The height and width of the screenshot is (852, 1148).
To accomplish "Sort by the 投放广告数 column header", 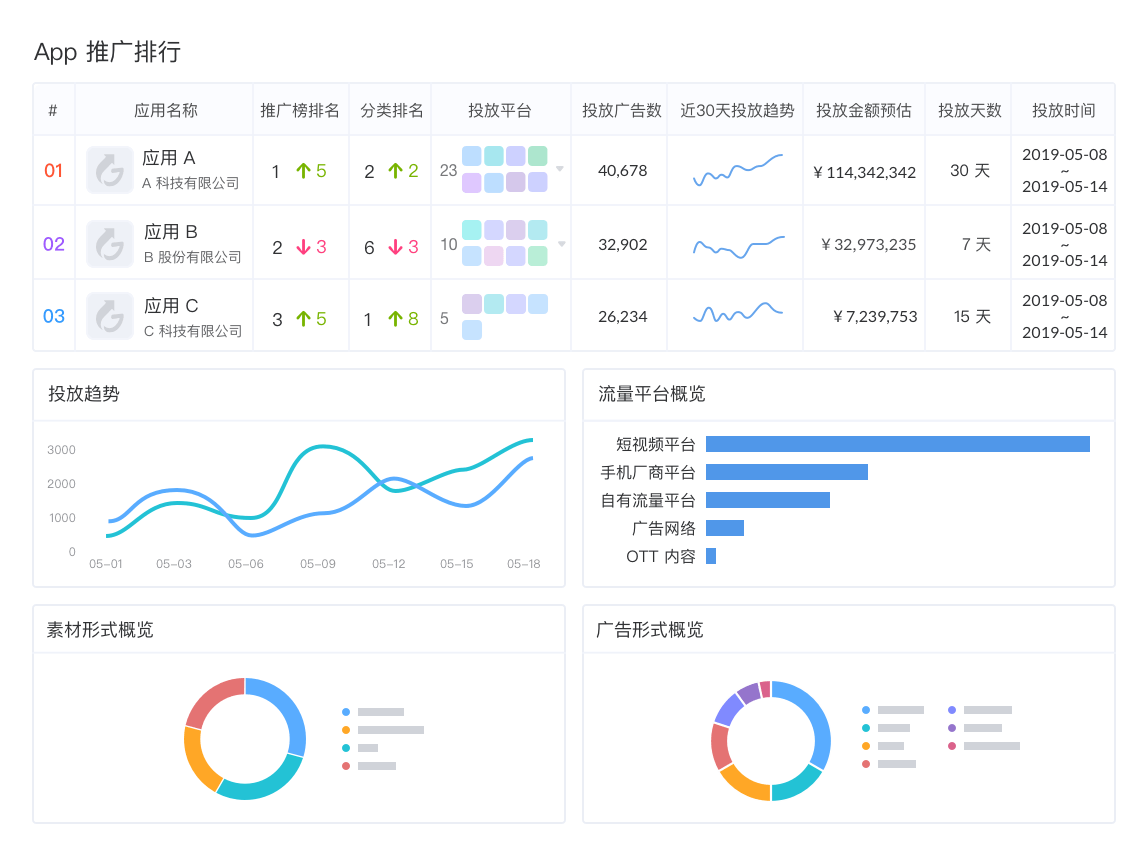I will (x=621, y=110).
